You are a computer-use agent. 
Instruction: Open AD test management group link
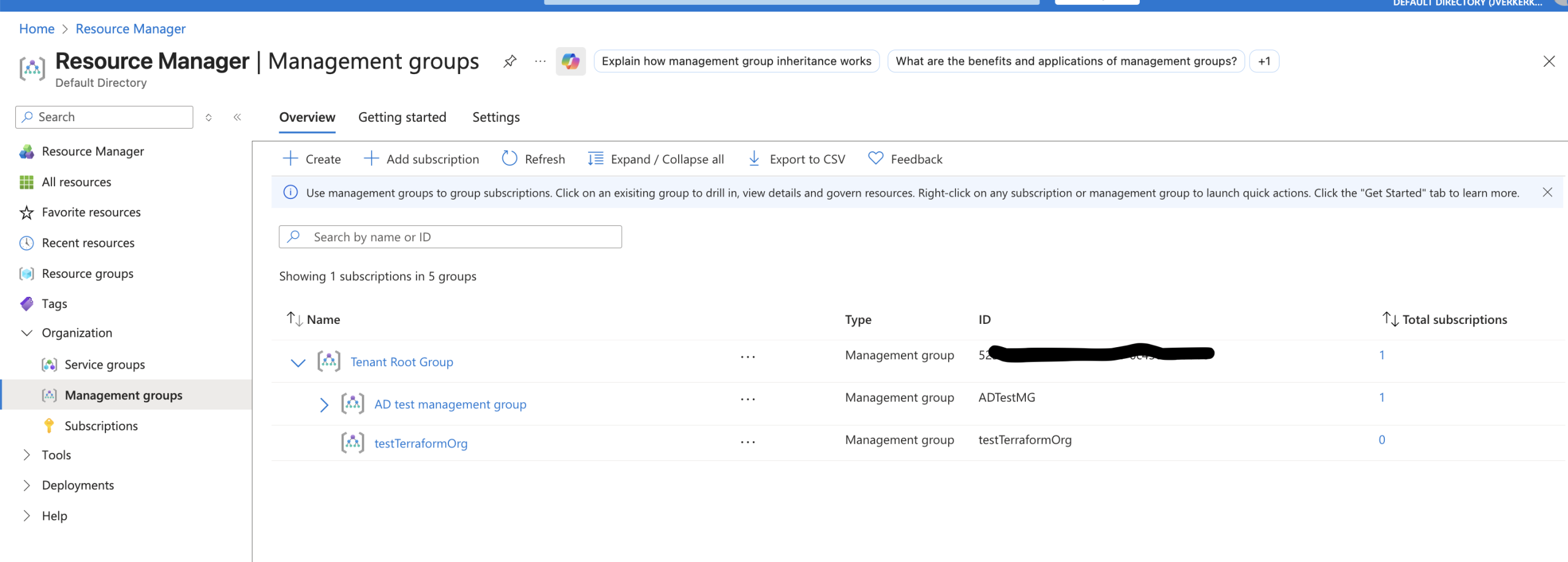tap(450, 404)
